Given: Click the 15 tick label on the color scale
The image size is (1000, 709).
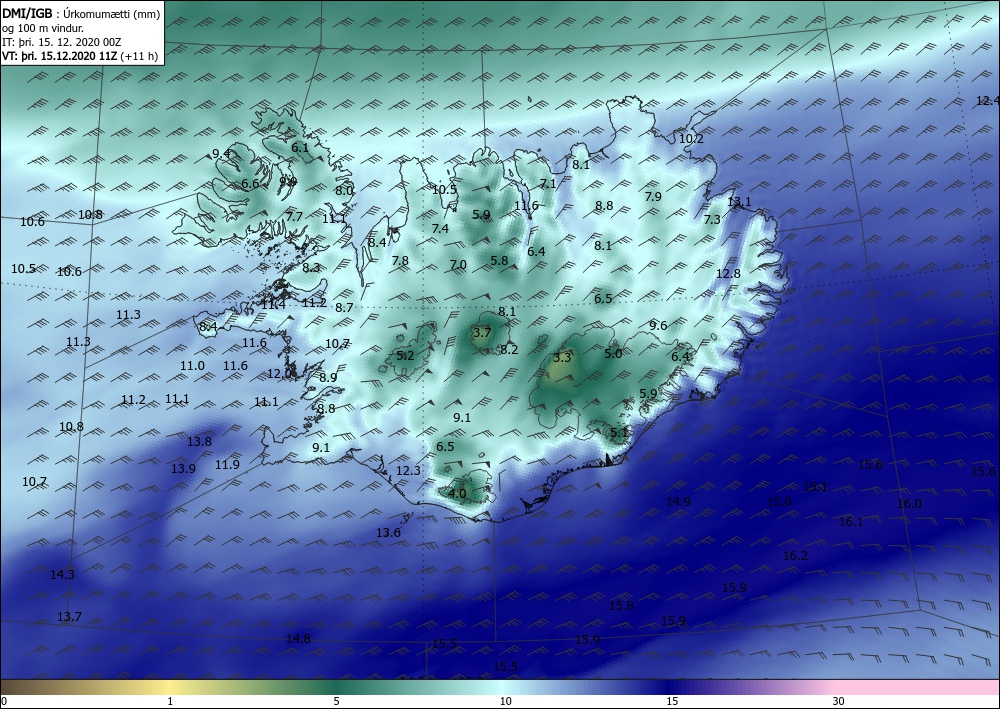Looking at the screenshot, I should coord(672,702).
